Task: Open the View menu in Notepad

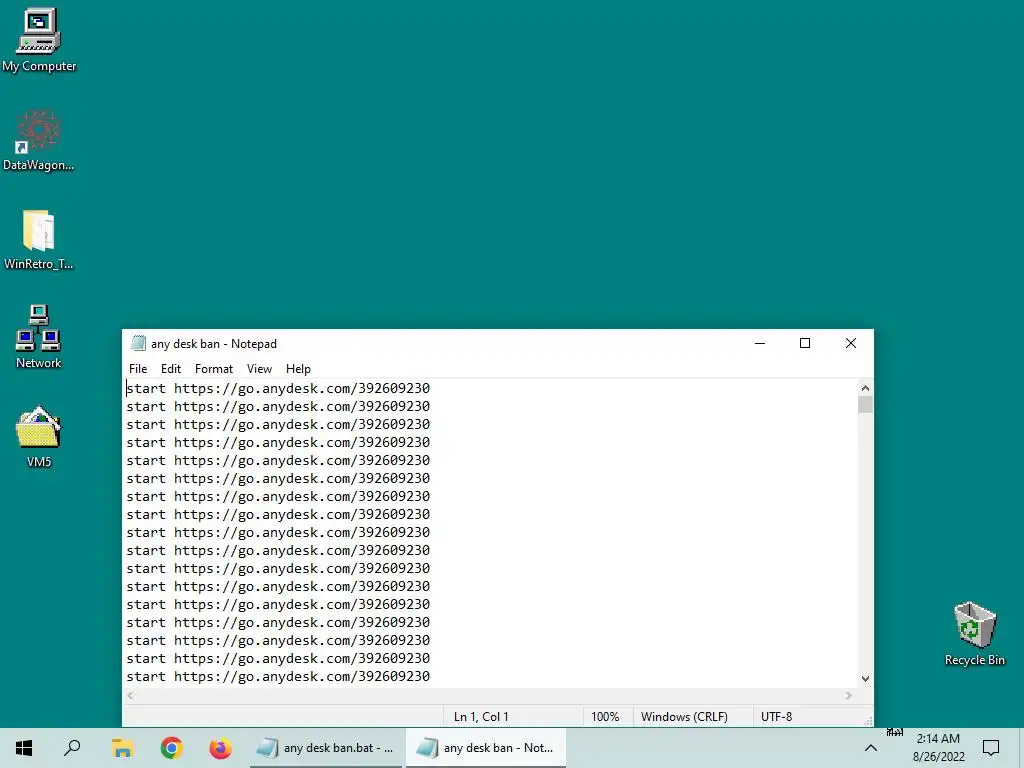Action: click(x=259, y=369)
